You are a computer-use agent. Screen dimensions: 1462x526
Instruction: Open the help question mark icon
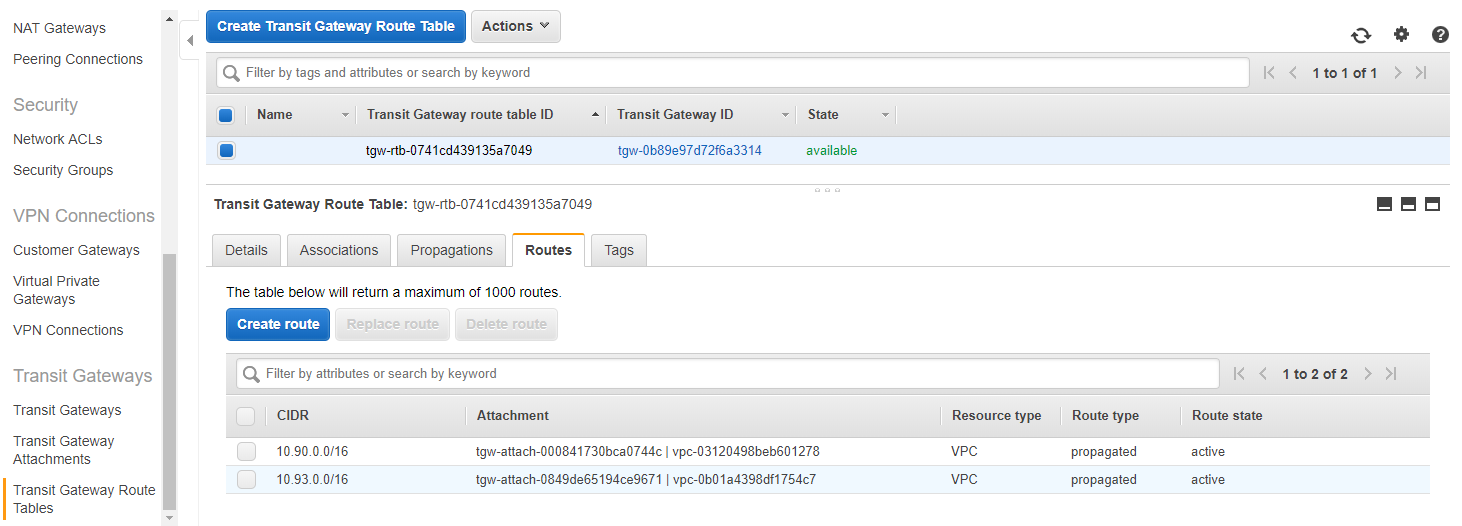coord(1440,35)
